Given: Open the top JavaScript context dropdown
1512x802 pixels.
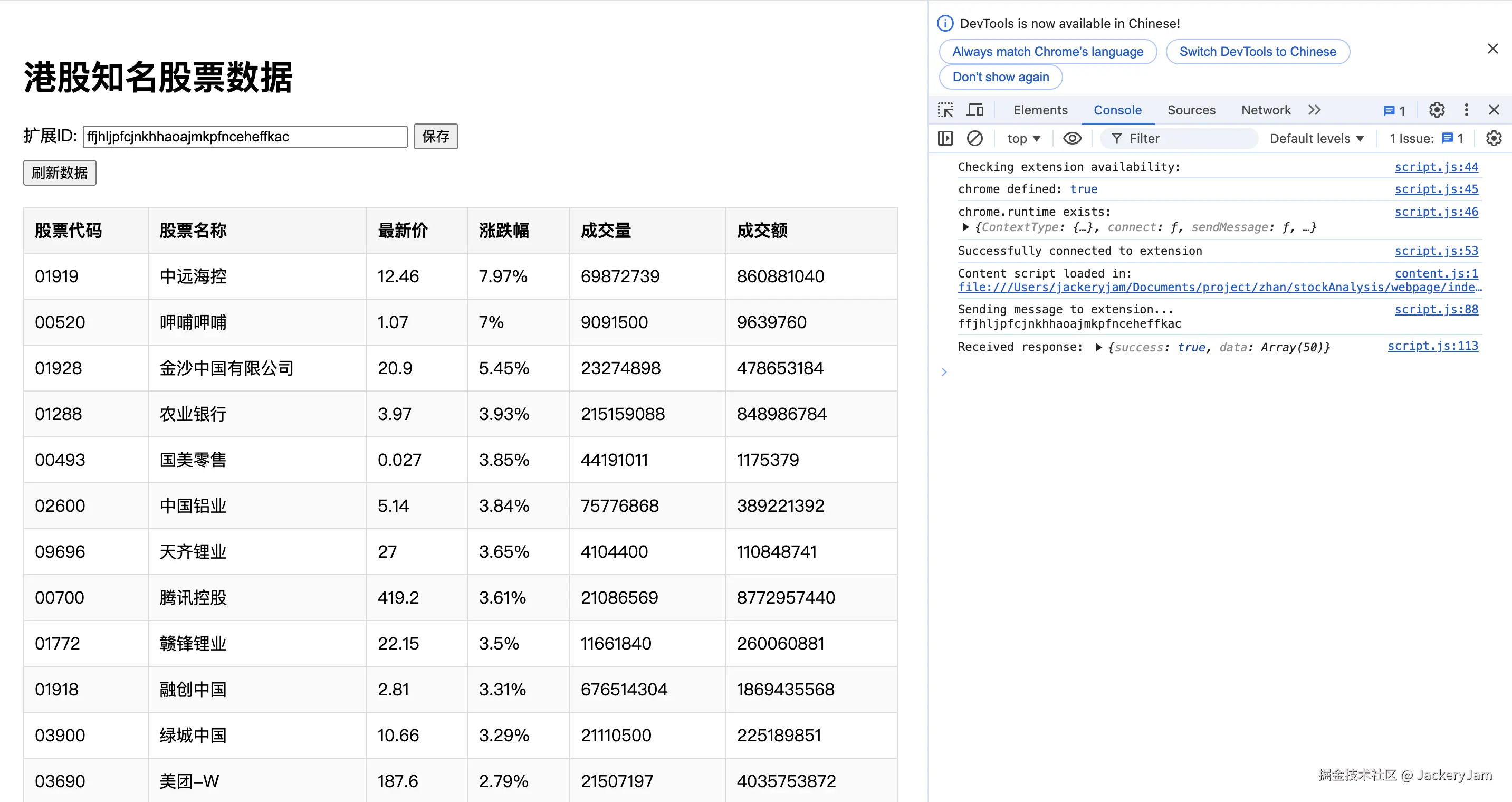Looking at the screenshot, I should pyautogui.click(x=1023, y=139).
